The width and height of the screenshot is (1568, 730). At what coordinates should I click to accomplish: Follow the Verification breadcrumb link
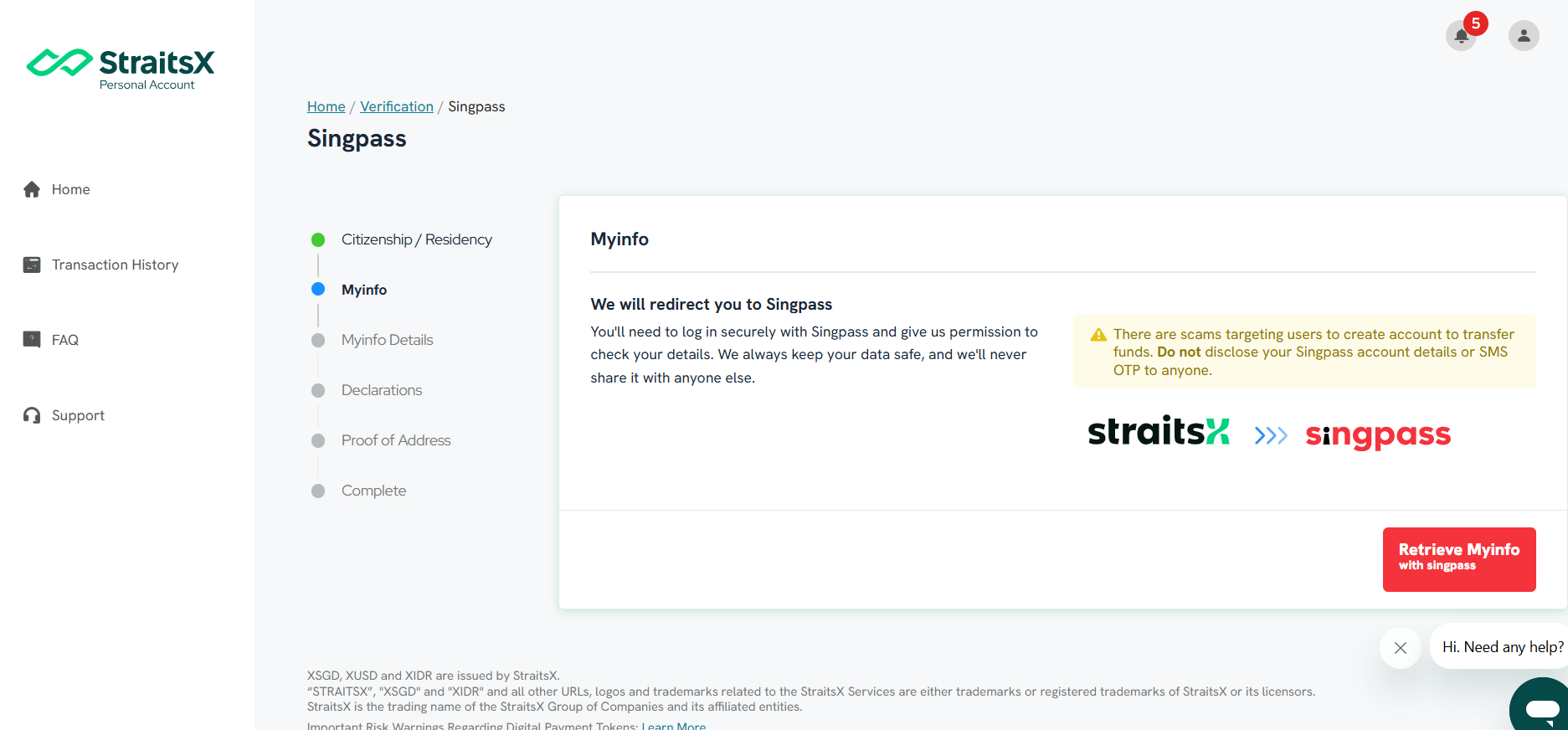click(x=397, y=106)
